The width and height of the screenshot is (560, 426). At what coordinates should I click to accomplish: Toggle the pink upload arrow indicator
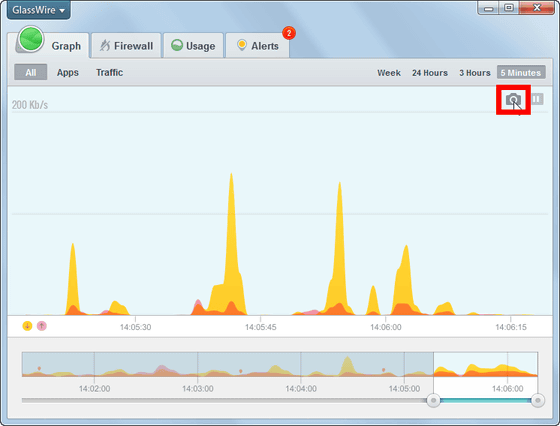(x=42, y=326)
